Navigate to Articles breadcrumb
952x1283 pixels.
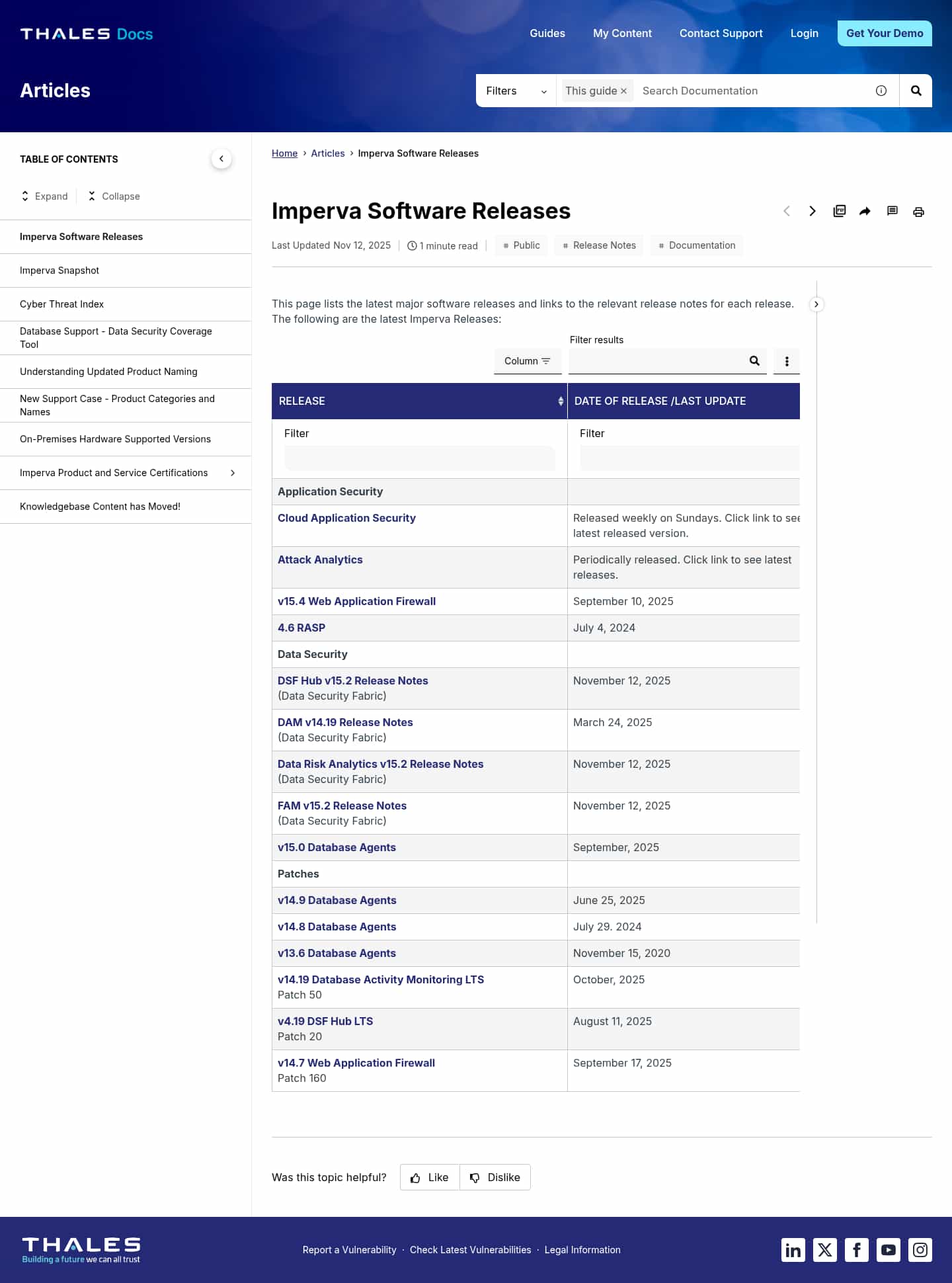pyautogui.click(x=328, y=153)
